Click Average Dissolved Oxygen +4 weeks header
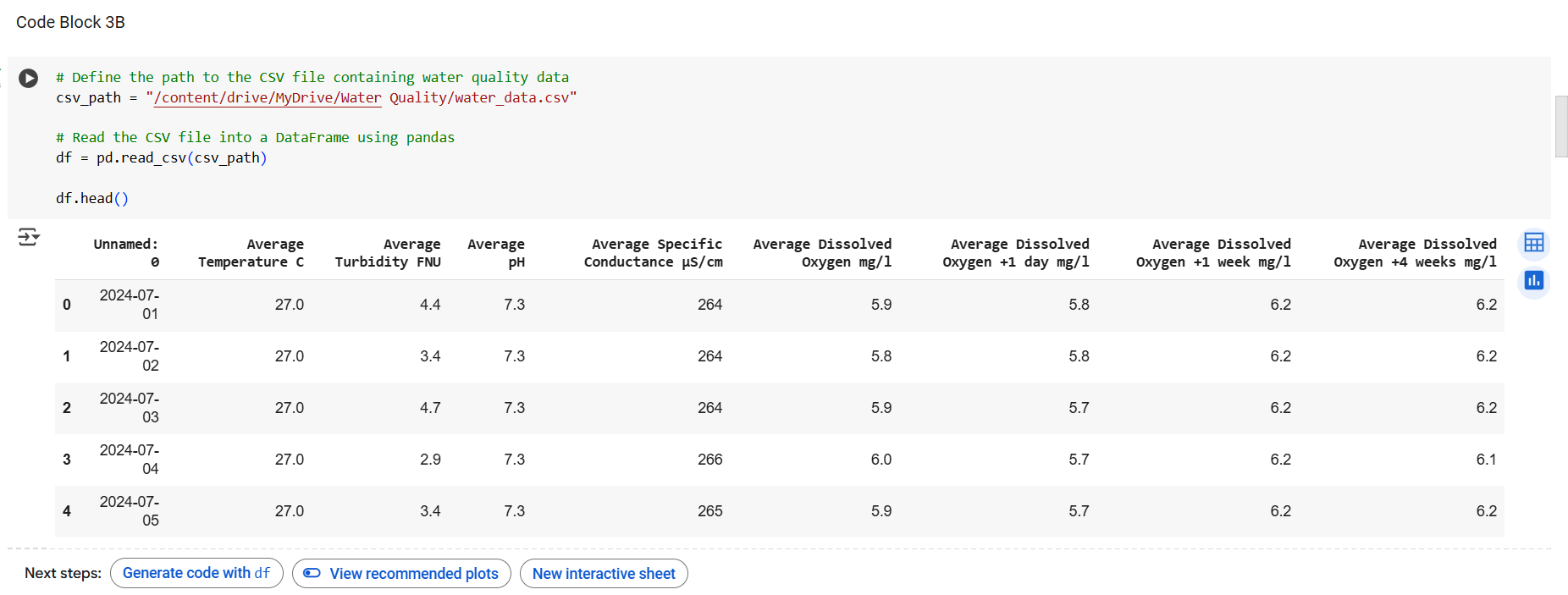 [x=1415, y=253]
